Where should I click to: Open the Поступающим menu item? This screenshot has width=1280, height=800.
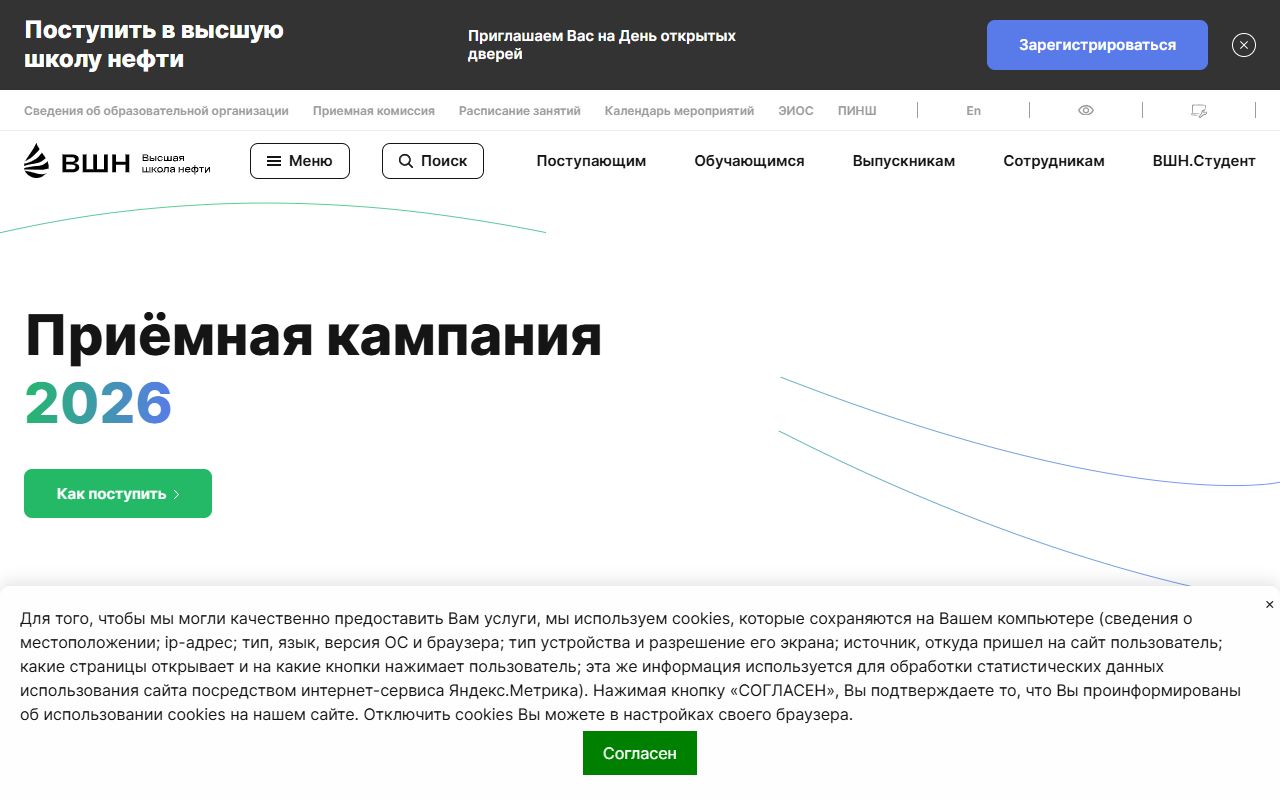coord(591,161)
